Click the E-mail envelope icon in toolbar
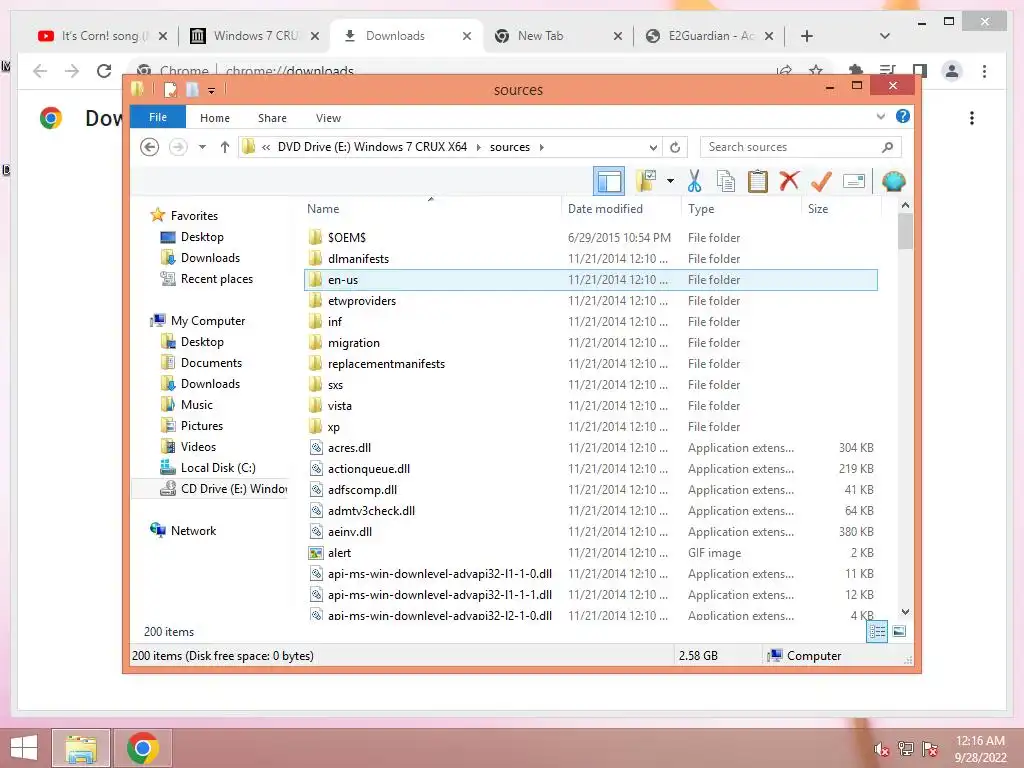The image size is (1024, 768). (x=854, y=181)
